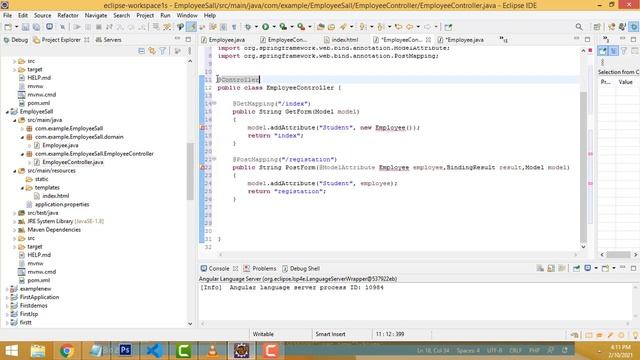The width and height of the screenshot is (640, 360).
Task: Open File Explorer from the taskbar
Action: point(38,350)
